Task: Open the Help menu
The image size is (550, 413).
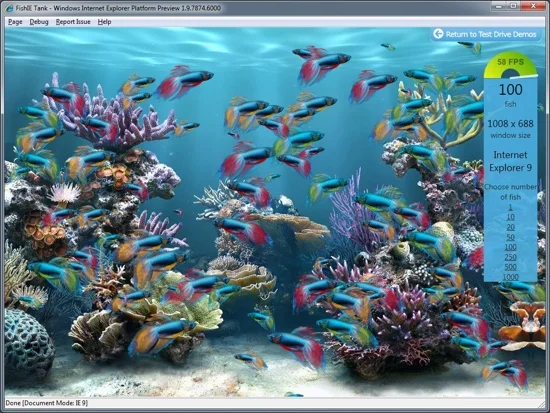Action: pyautogui.click(x=105, y=22)
